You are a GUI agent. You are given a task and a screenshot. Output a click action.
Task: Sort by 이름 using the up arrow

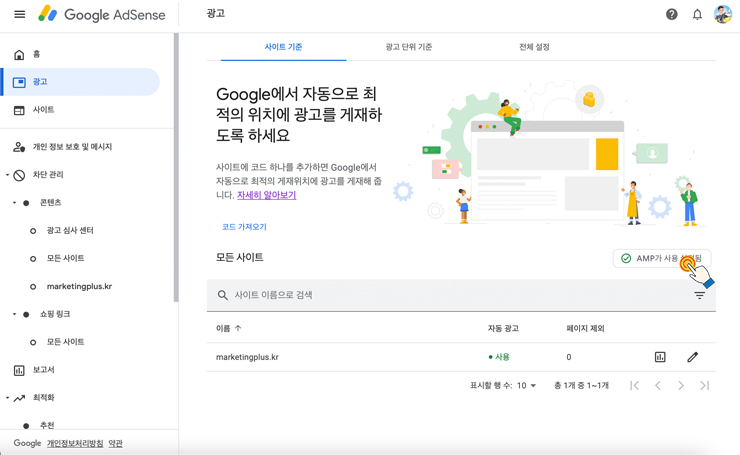tap(238, 328)
